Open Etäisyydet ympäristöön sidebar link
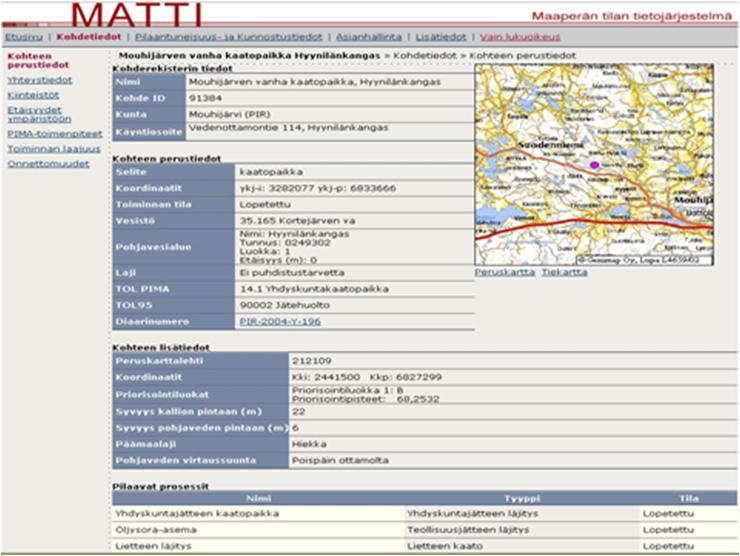Viewport: 740px width, 556px height. coord(39,115)
